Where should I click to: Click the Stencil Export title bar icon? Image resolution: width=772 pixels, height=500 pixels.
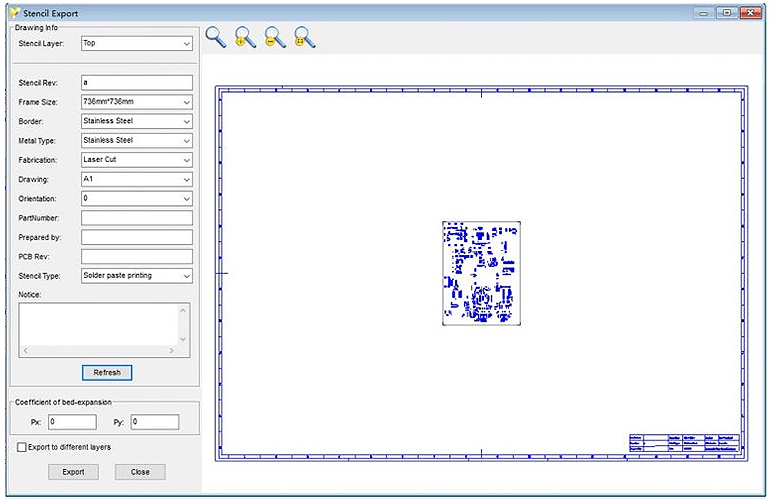(x=13, y=13)
